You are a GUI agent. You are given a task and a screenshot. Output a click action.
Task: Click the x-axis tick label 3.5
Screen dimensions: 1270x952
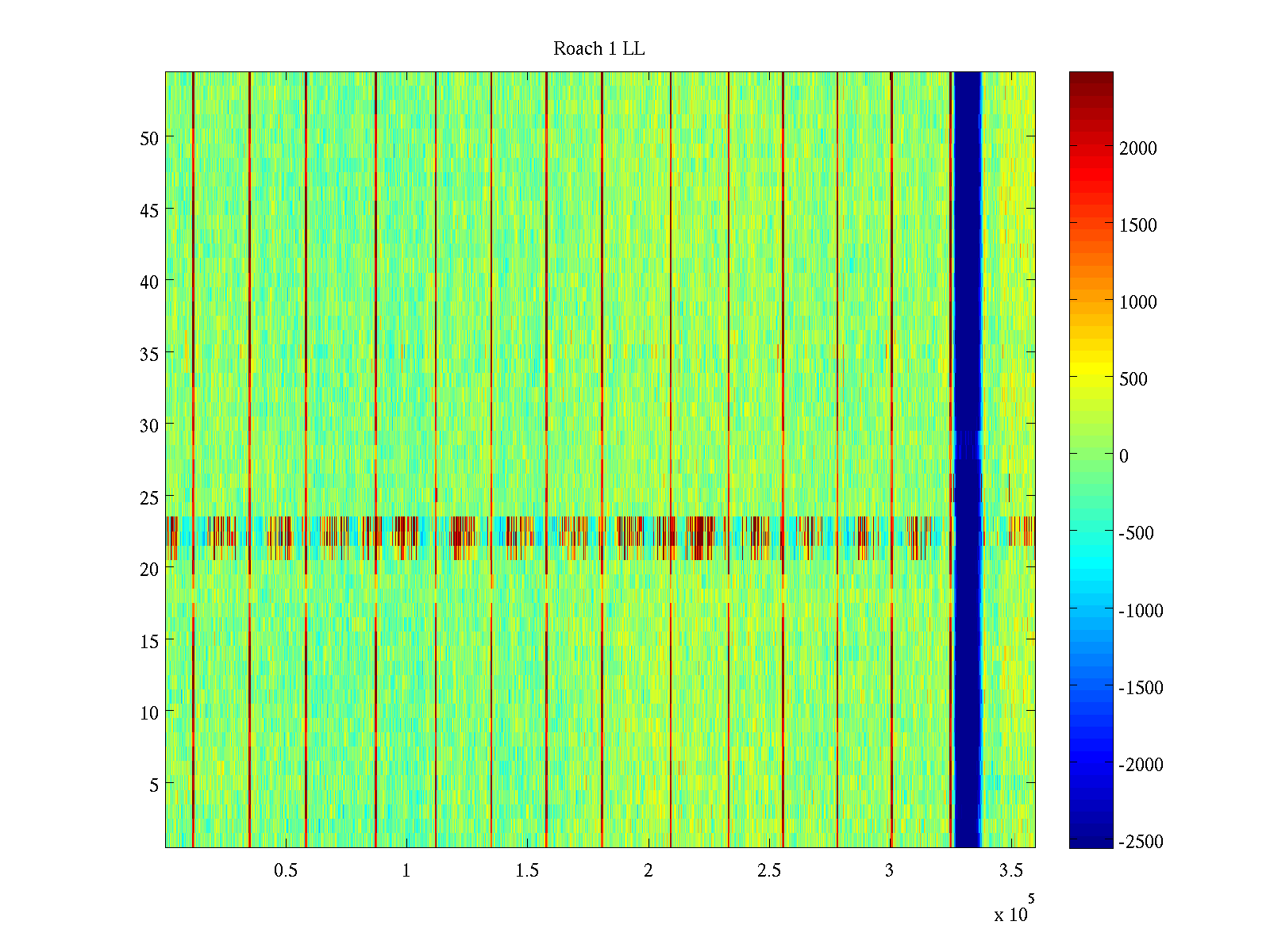tap(1010, 870)
